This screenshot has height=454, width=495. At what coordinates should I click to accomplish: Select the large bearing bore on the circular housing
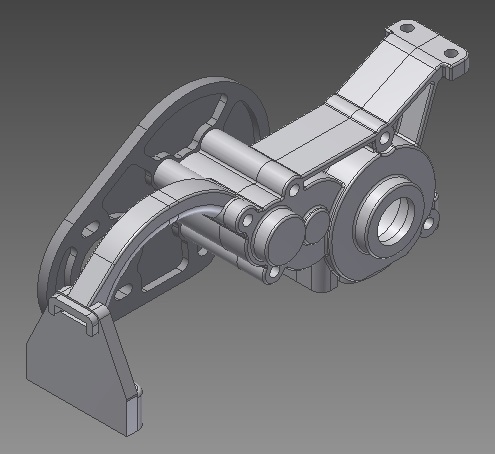[x=396, y=221]
